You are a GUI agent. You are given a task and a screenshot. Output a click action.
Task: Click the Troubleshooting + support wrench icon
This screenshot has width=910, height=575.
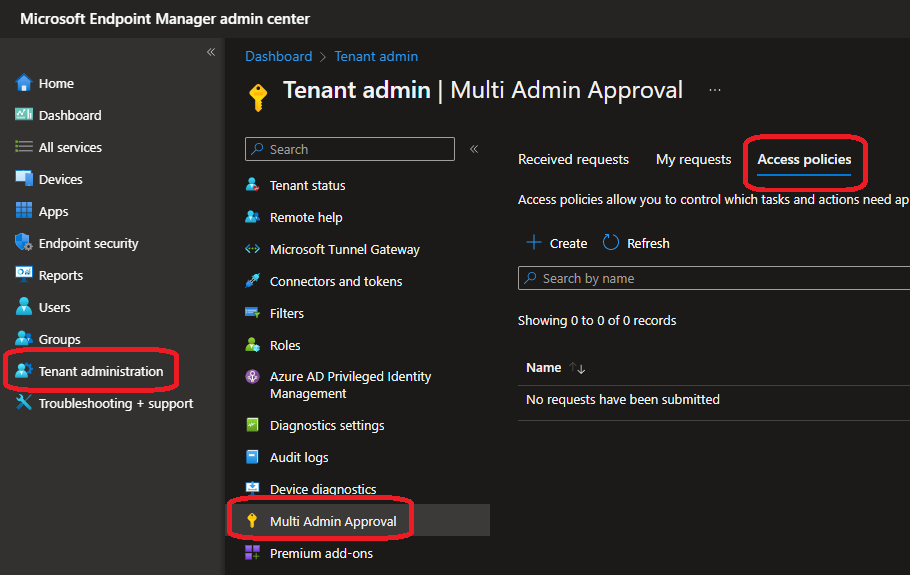click(24, 403)
